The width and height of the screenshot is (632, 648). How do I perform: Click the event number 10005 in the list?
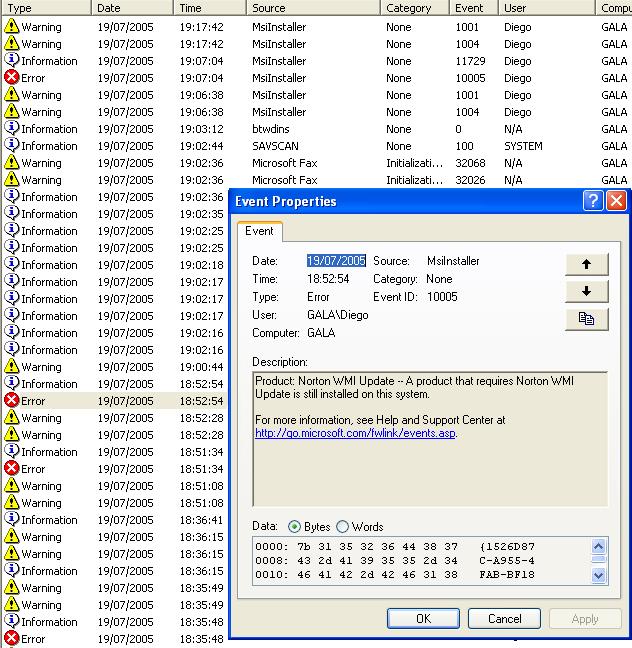point(470,78)
